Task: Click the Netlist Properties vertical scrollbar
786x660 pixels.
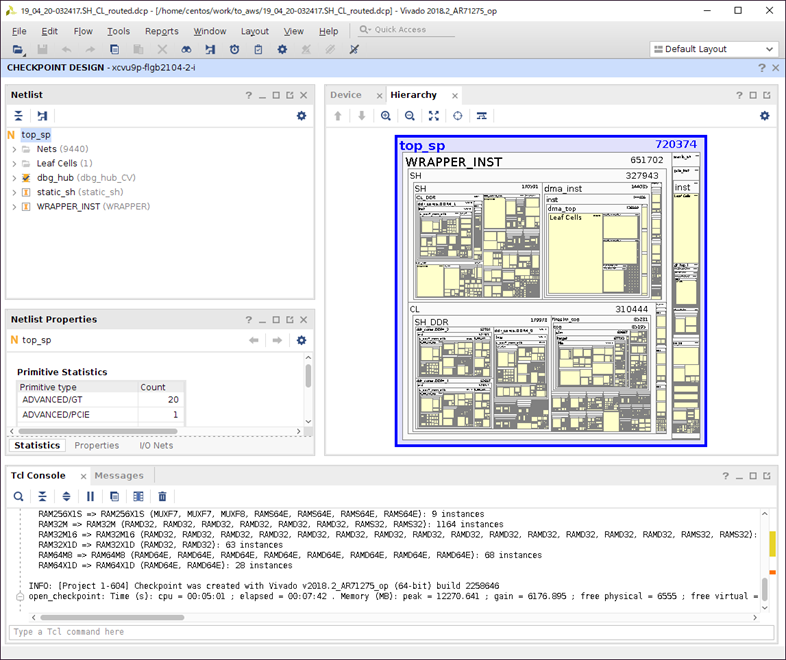Action: pyautogui.click(x=308, y=375)
